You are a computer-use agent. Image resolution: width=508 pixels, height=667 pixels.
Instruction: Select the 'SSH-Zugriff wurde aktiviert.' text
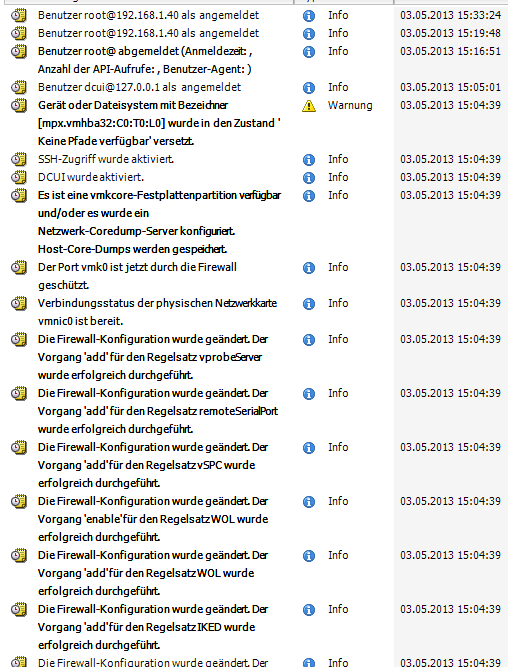point(106,159)
